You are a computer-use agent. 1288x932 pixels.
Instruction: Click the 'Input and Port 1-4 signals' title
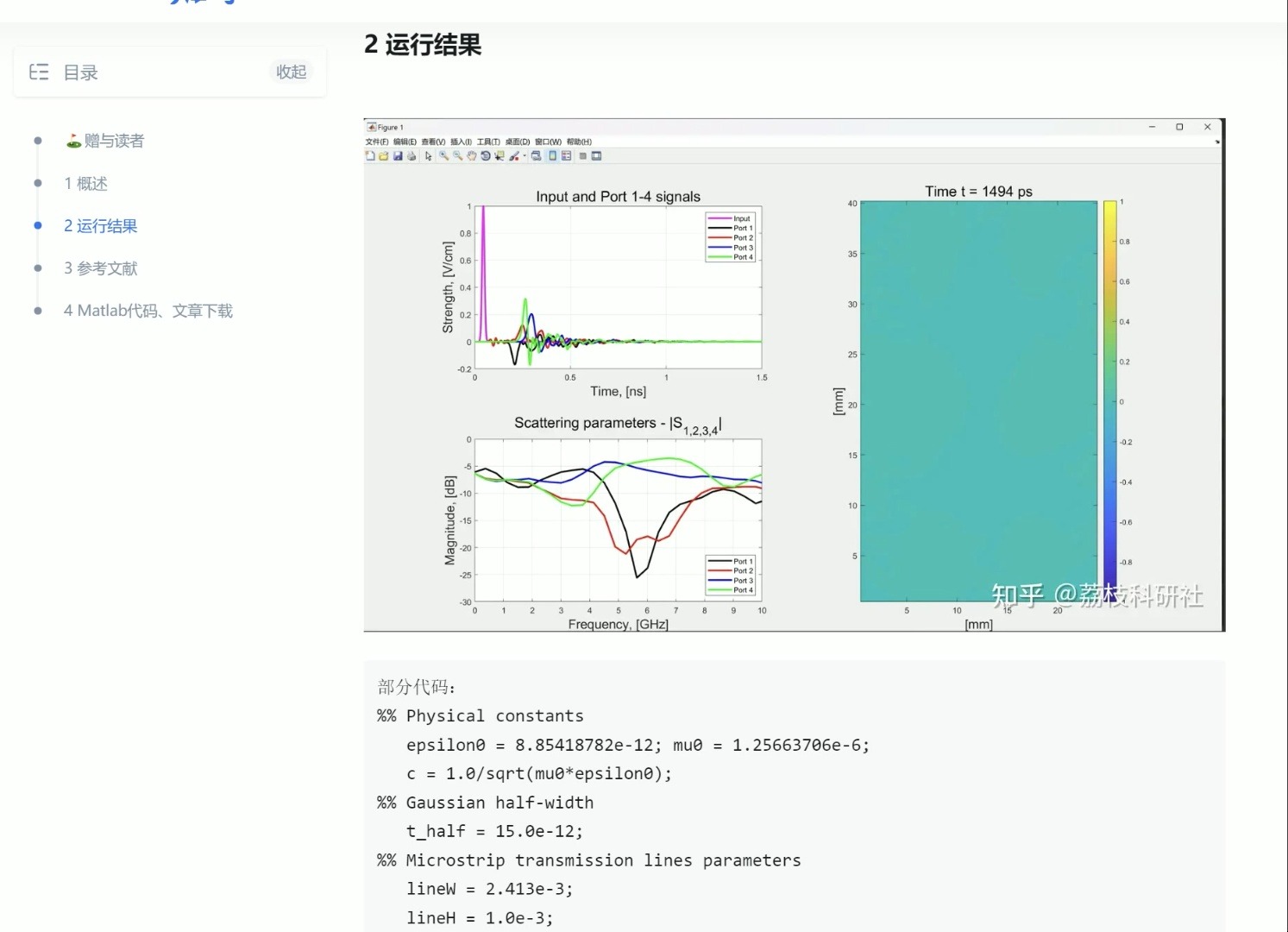(x=618, y=197)
